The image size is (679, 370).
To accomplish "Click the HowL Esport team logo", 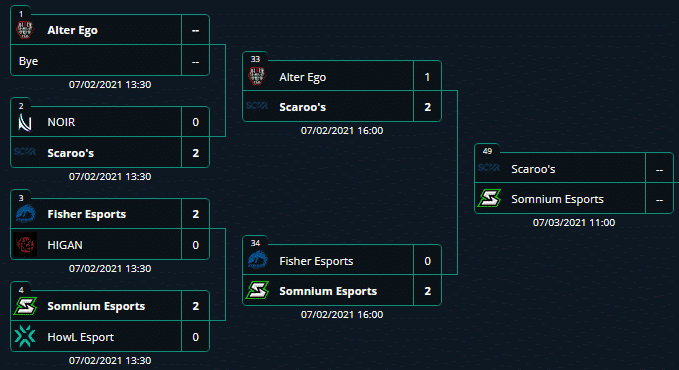I will (x=25, y=337).
